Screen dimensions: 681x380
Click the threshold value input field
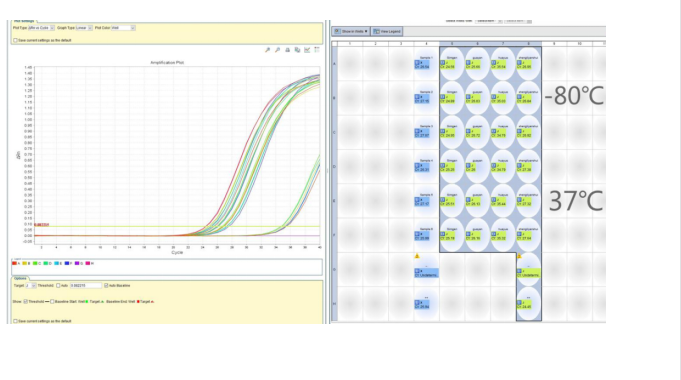(x=86, y=286)
